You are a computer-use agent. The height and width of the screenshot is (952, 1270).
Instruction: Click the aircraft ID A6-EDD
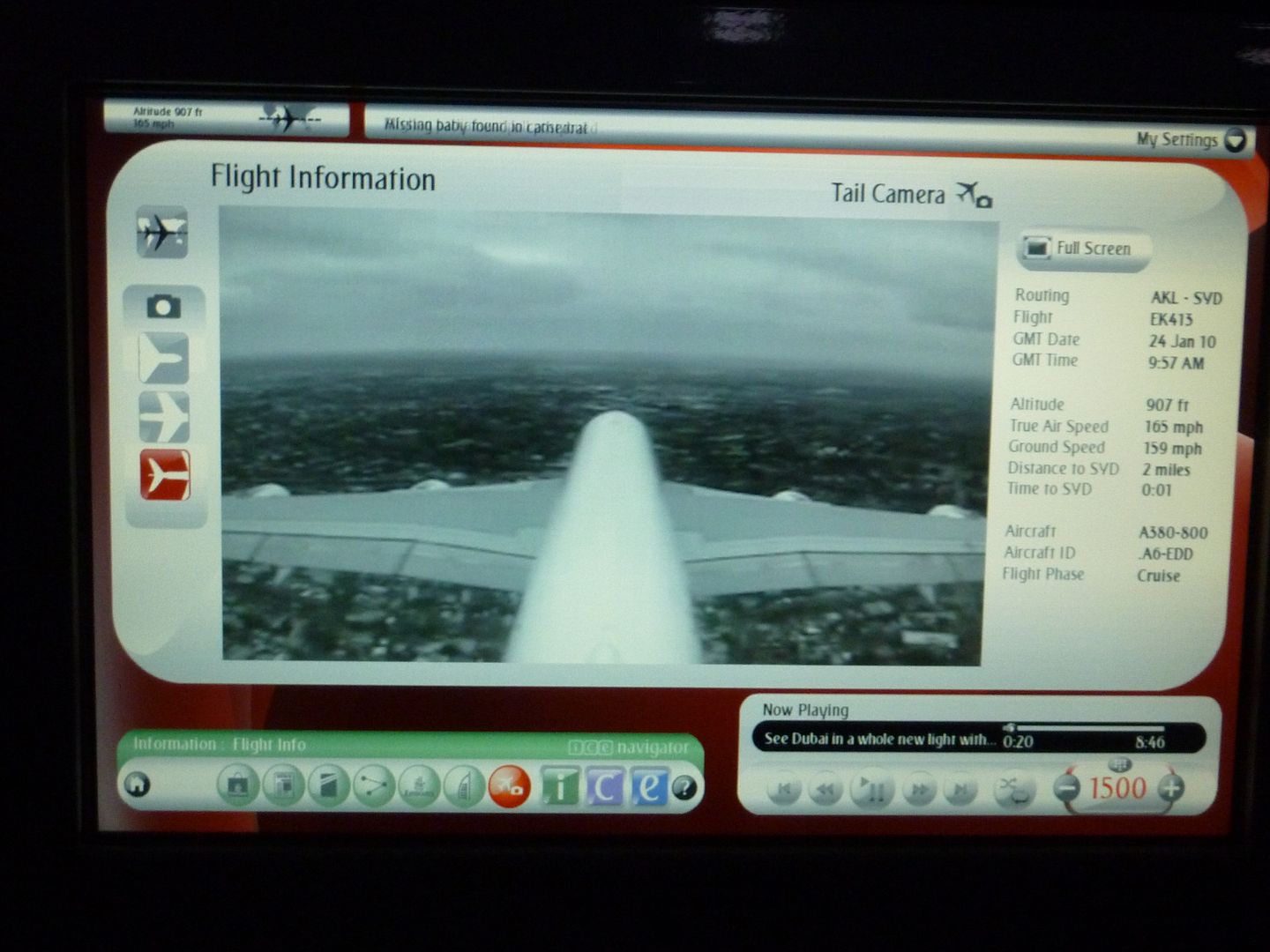coord(1166,554)
